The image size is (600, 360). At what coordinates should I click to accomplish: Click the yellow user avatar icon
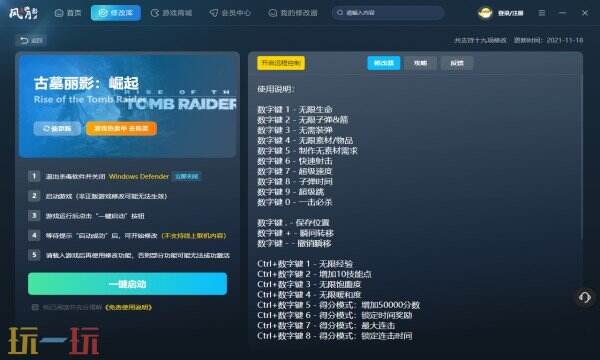click(x=485, y=13)
